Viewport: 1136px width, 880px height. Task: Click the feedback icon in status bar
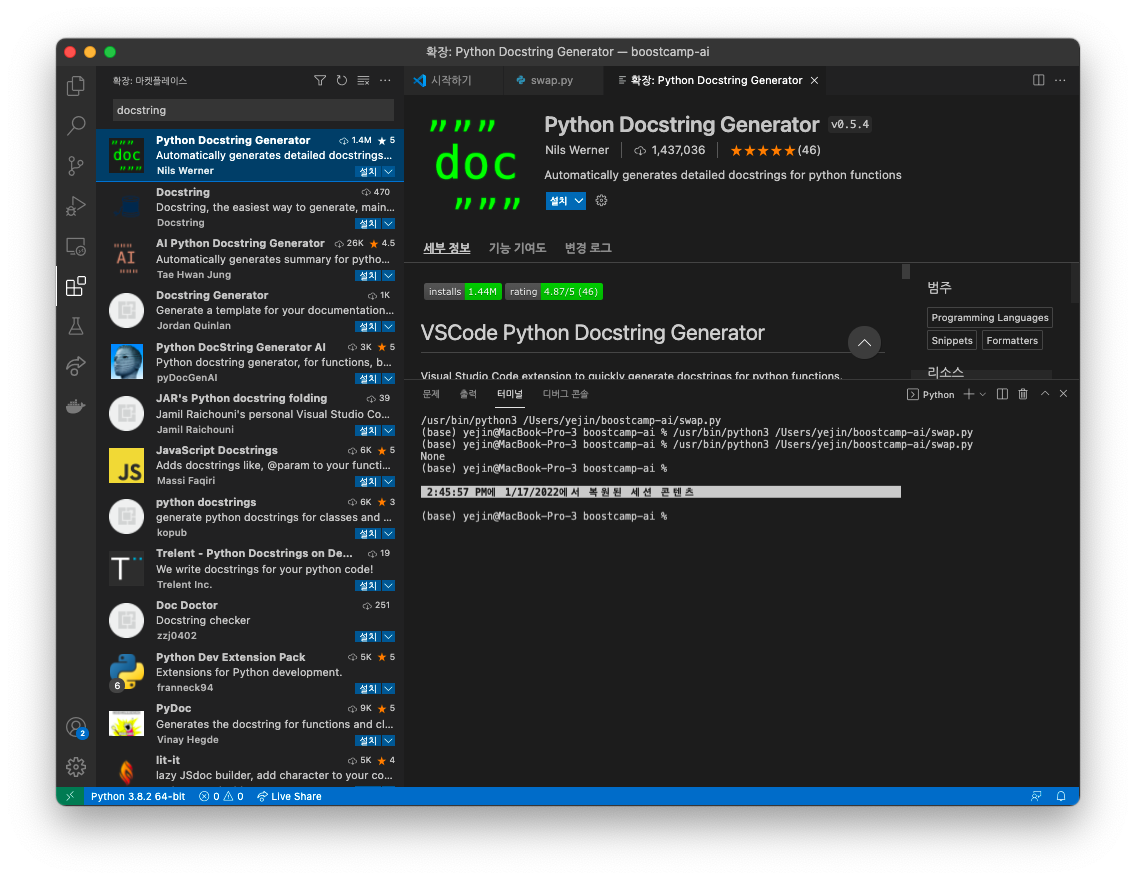[x=1037, y=796]
